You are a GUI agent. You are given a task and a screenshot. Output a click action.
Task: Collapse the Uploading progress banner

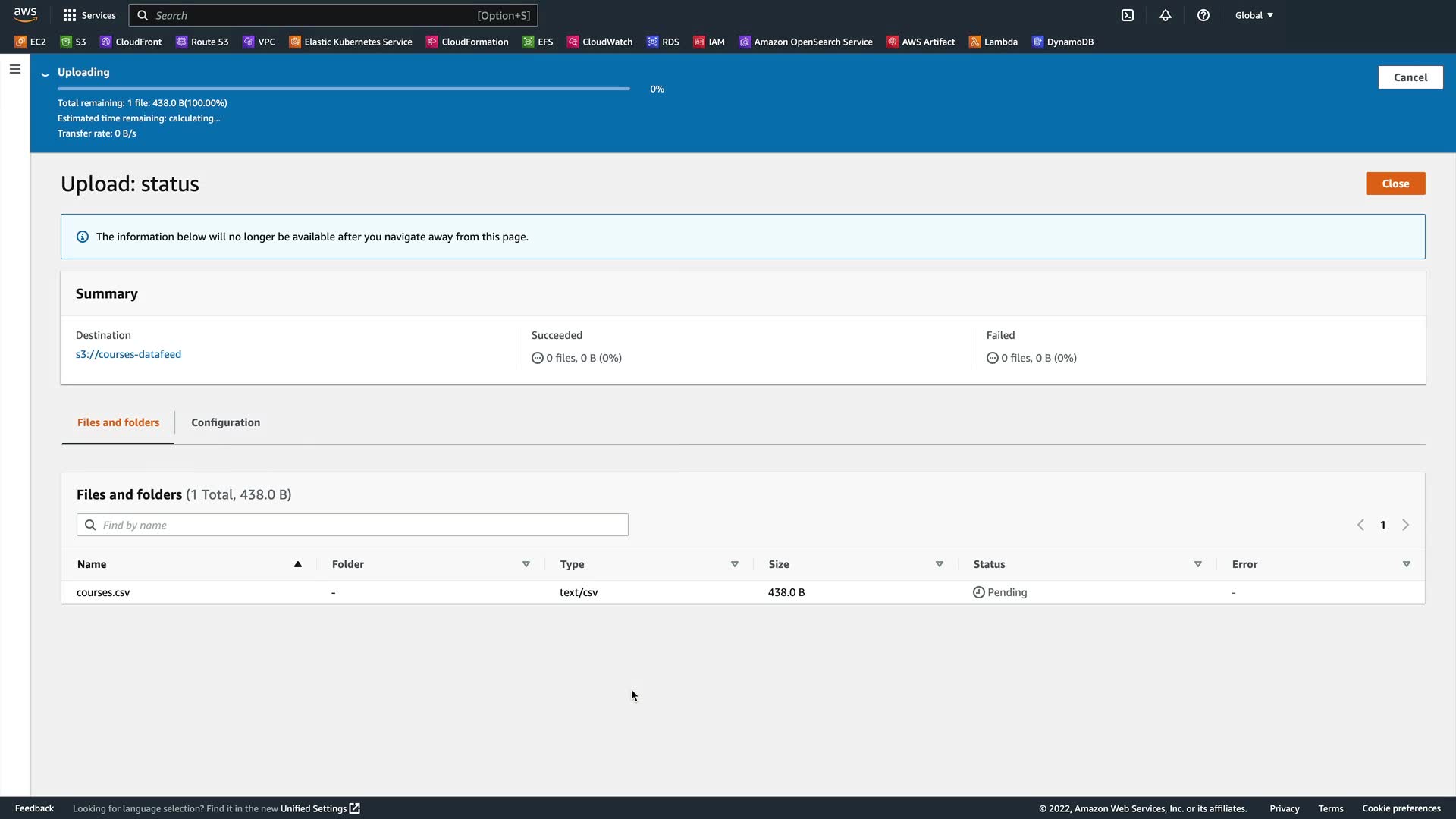tap(45, 74)
